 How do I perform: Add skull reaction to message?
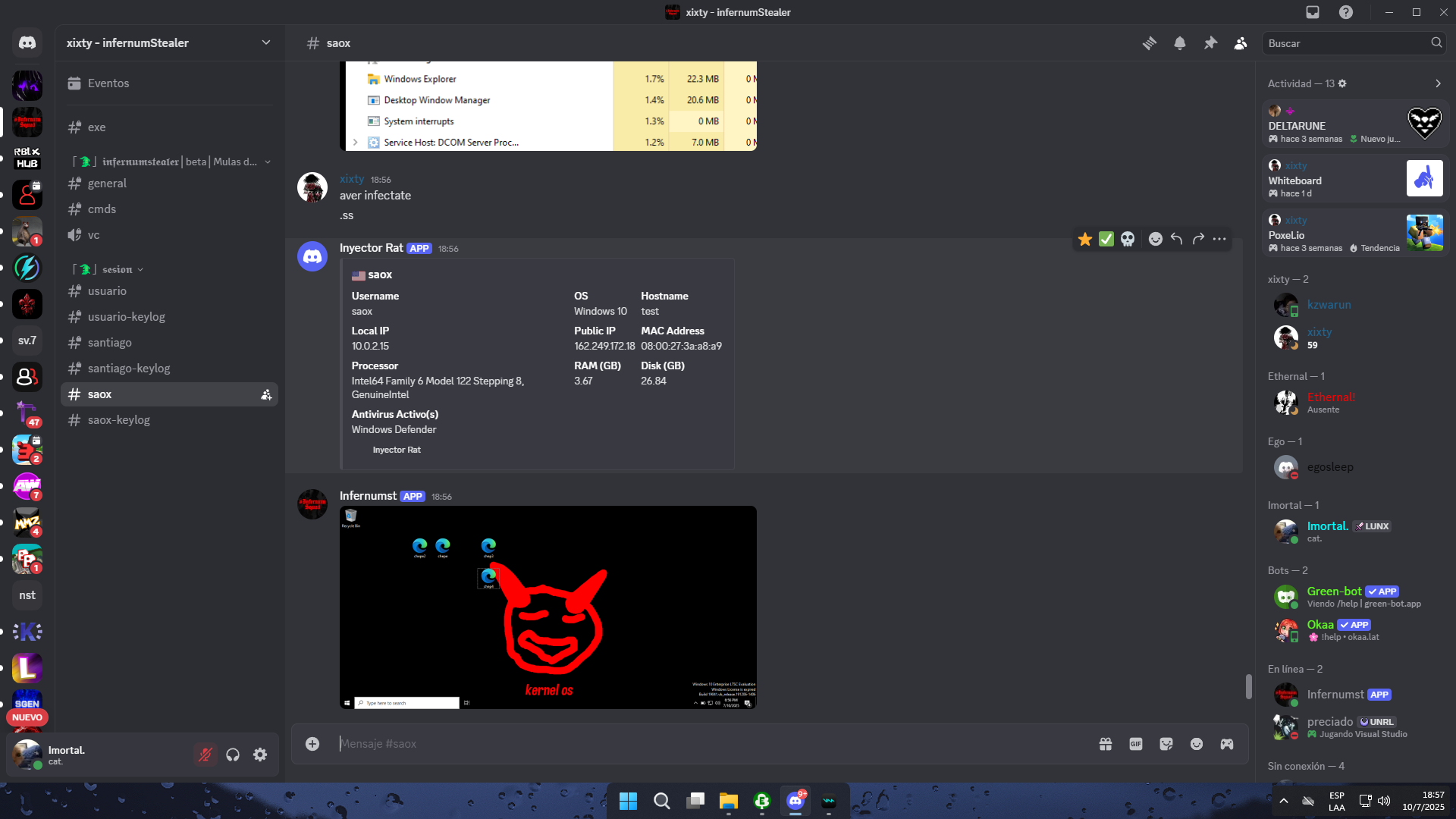[1128, 240]
